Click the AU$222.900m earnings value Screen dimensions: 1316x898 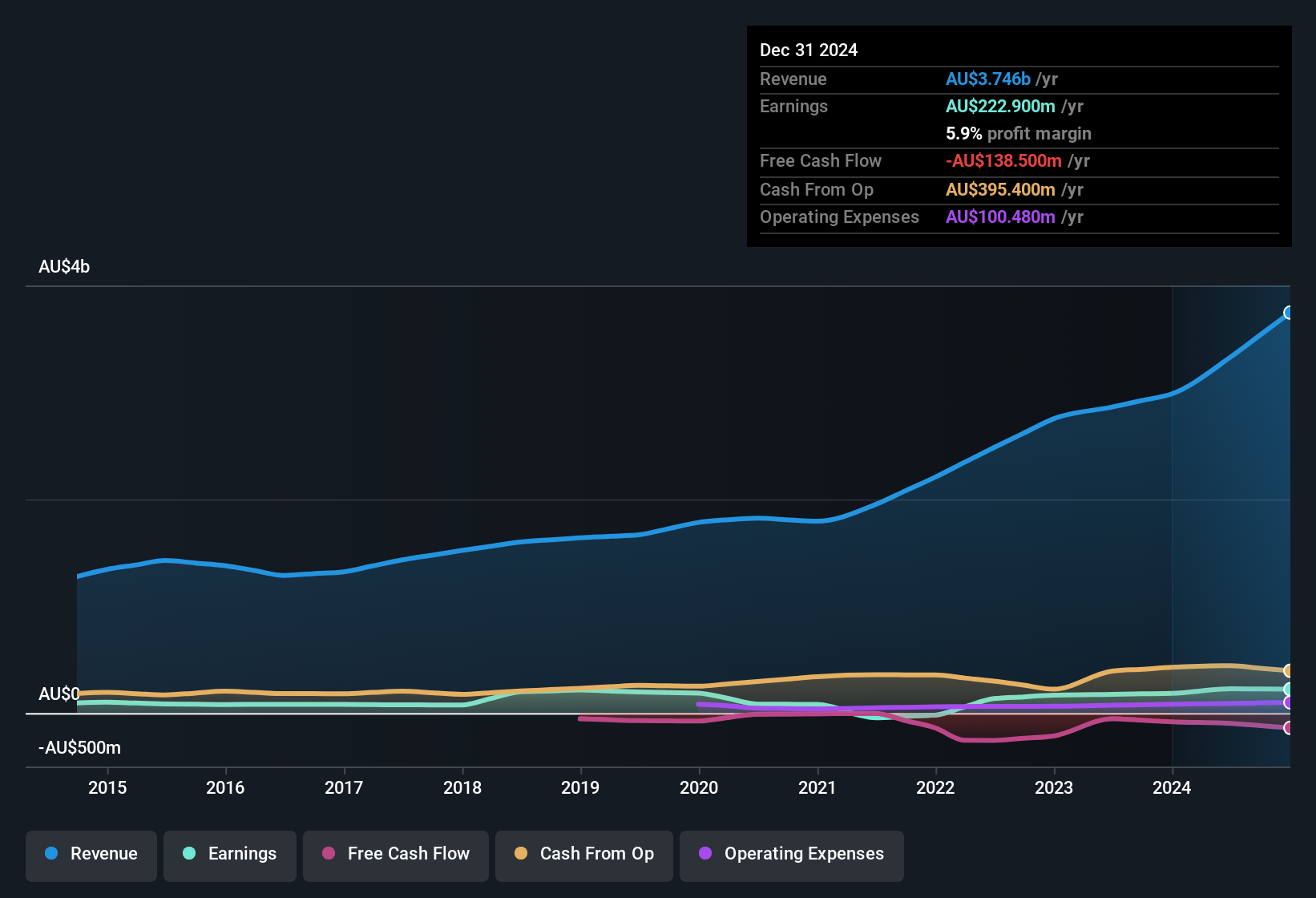tap(1000, 107)
